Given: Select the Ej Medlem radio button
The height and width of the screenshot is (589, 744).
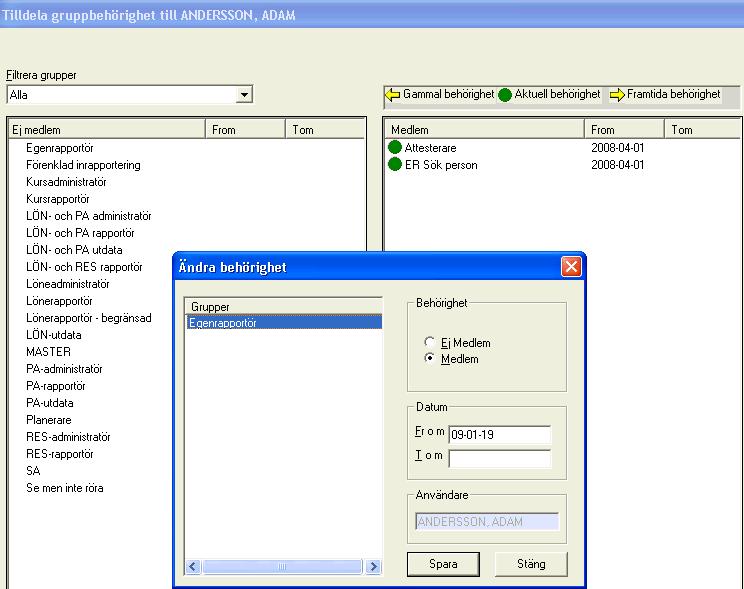Looking at the screenshot, I should 429,342.
